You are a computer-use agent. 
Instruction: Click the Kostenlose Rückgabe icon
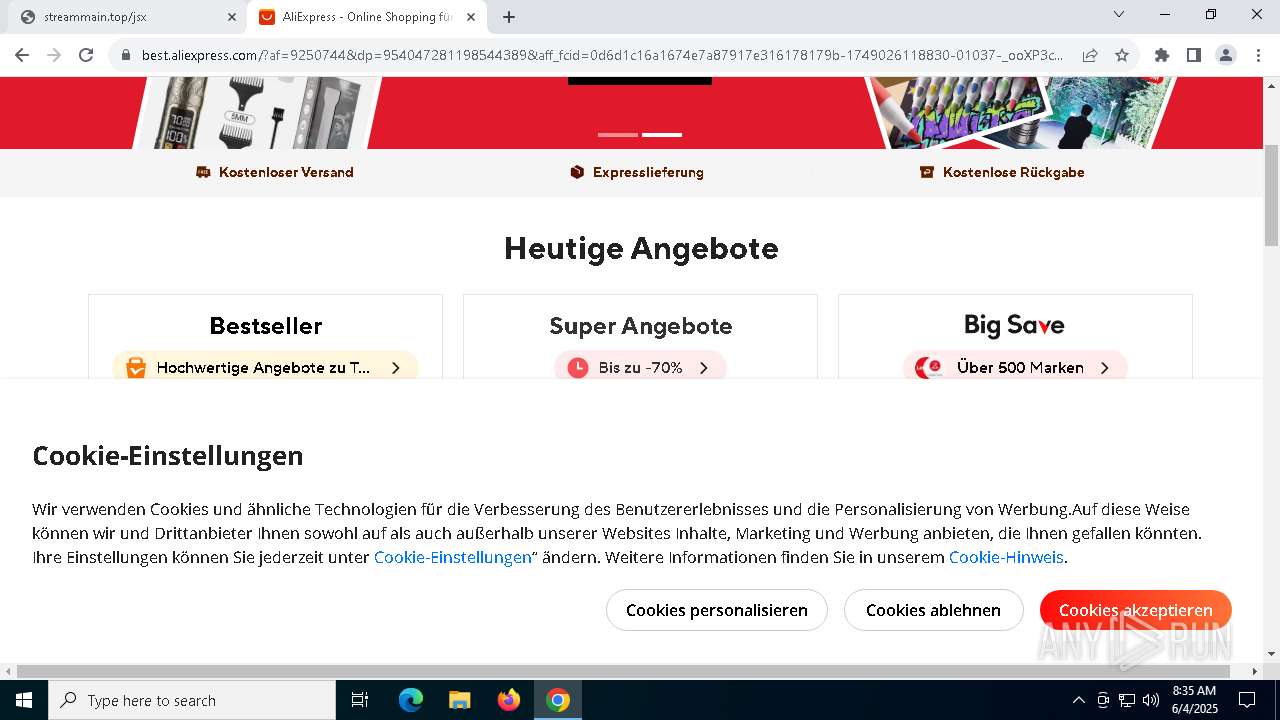tap(927, 172)
